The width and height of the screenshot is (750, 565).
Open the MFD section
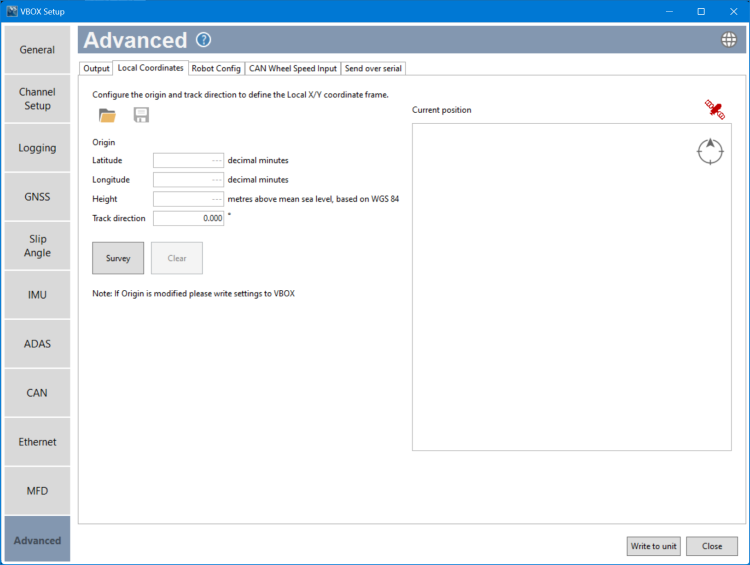37,491
